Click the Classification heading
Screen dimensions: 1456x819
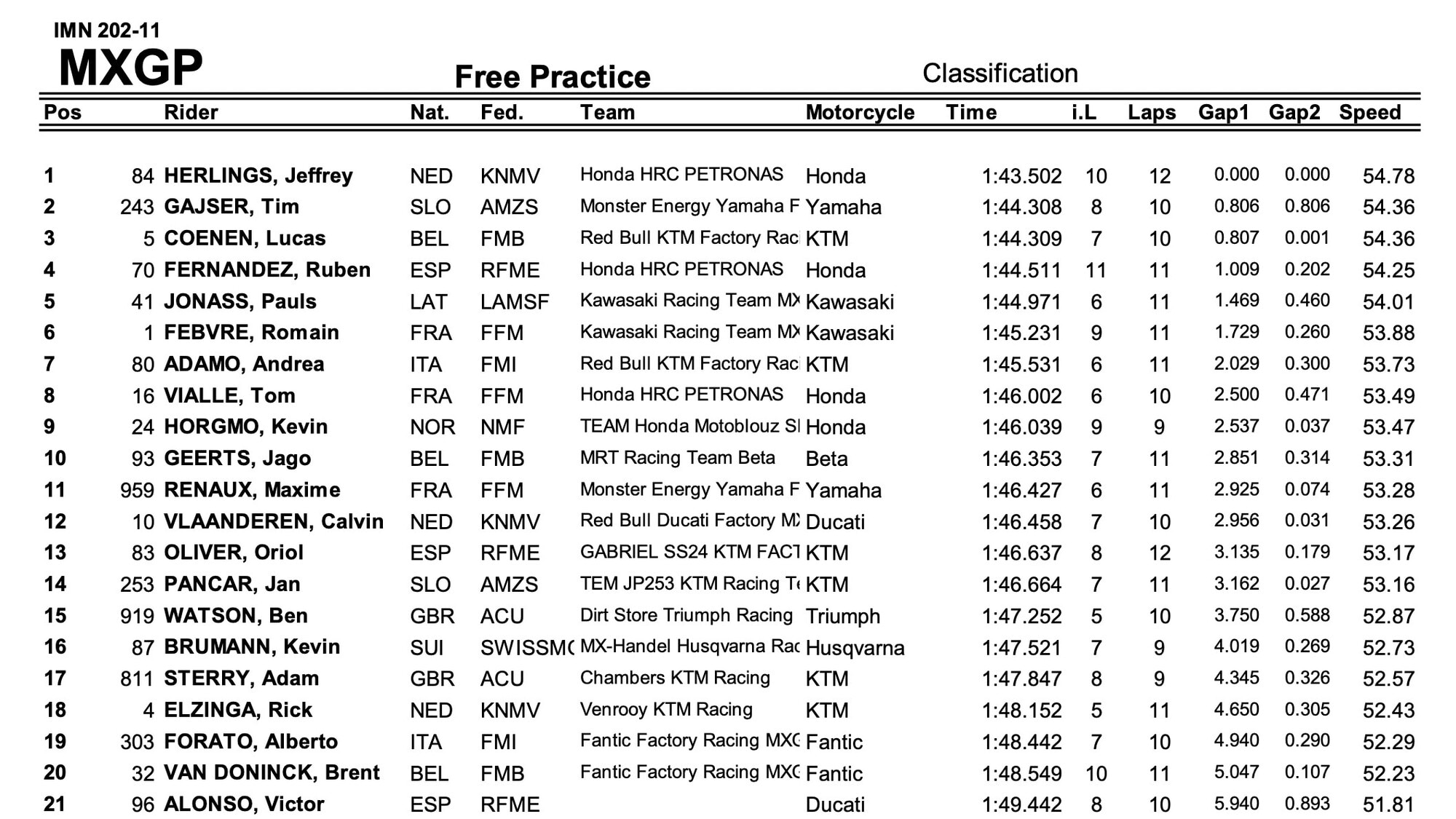1000,74
